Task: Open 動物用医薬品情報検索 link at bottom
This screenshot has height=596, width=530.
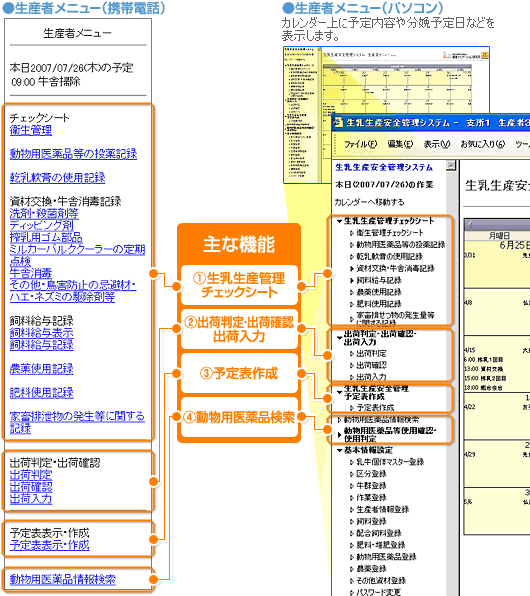Action: (63, 580)
